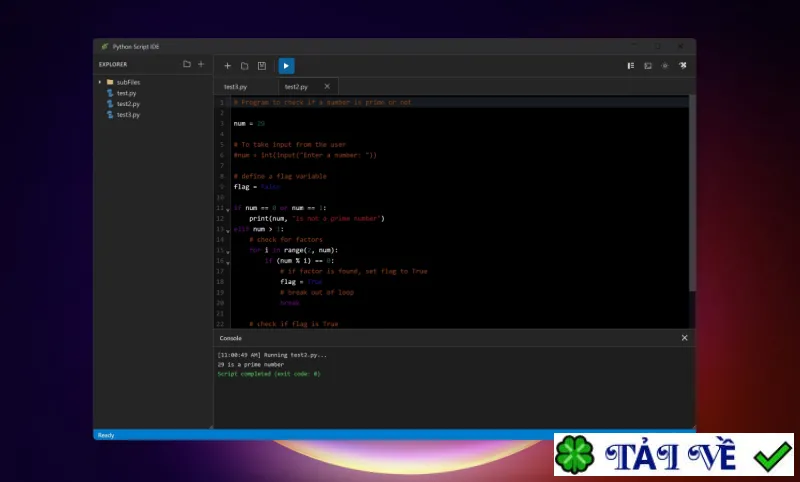Select the test2.py editor tab
This screenshot has height=482, width=800.
[x=296, y=87]
